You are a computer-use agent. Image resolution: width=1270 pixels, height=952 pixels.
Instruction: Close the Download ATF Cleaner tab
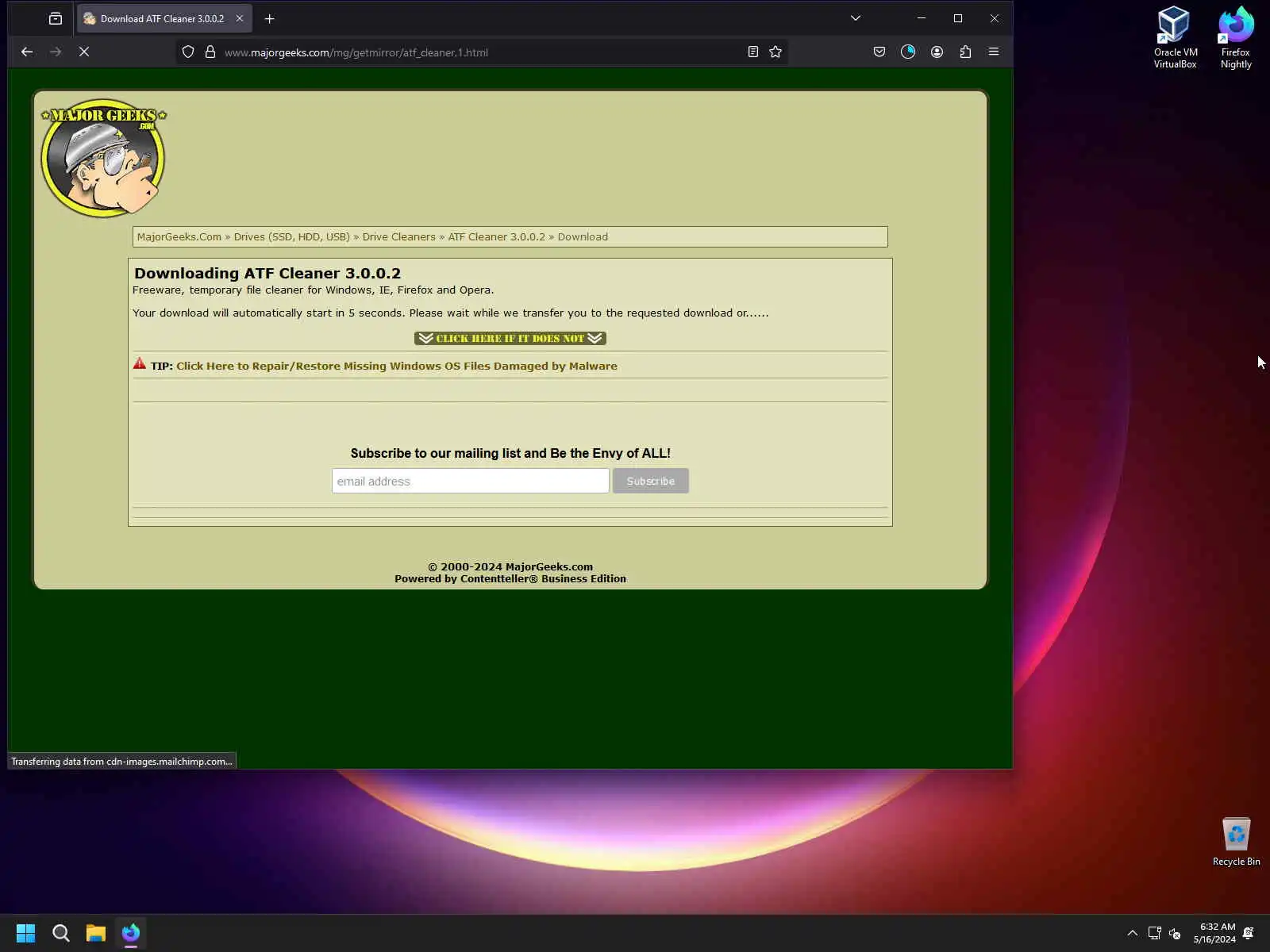click(240, 18)
